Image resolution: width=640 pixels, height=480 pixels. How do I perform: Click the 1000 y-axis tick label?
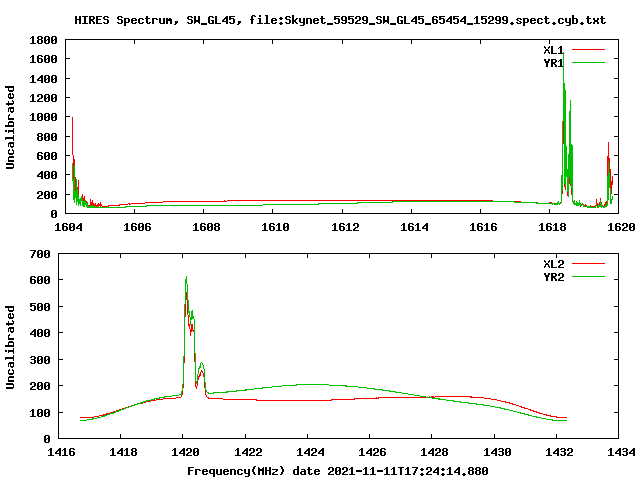[x=43, y=117]
